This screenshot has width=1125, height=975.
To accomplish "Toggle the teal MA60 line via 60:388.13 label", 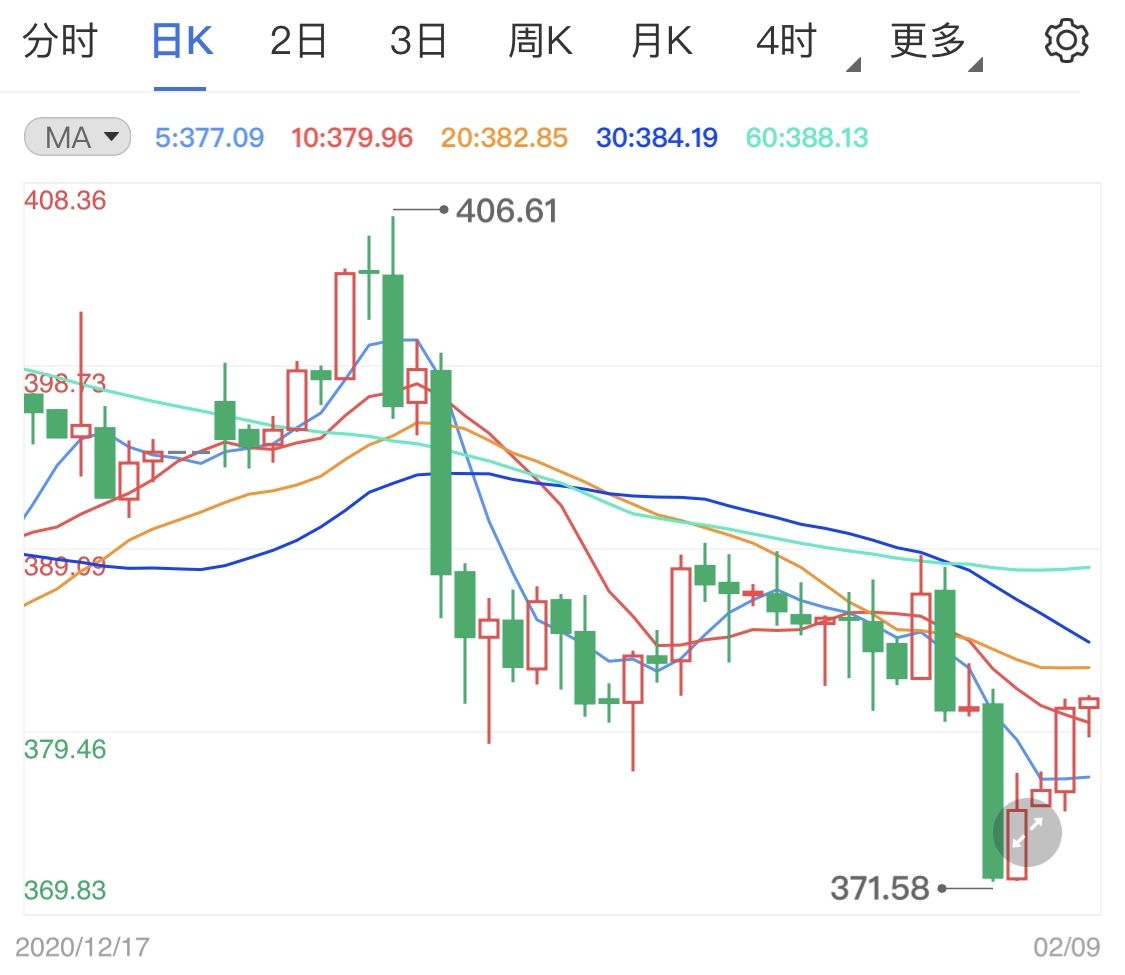I will (x=806, y=137).
